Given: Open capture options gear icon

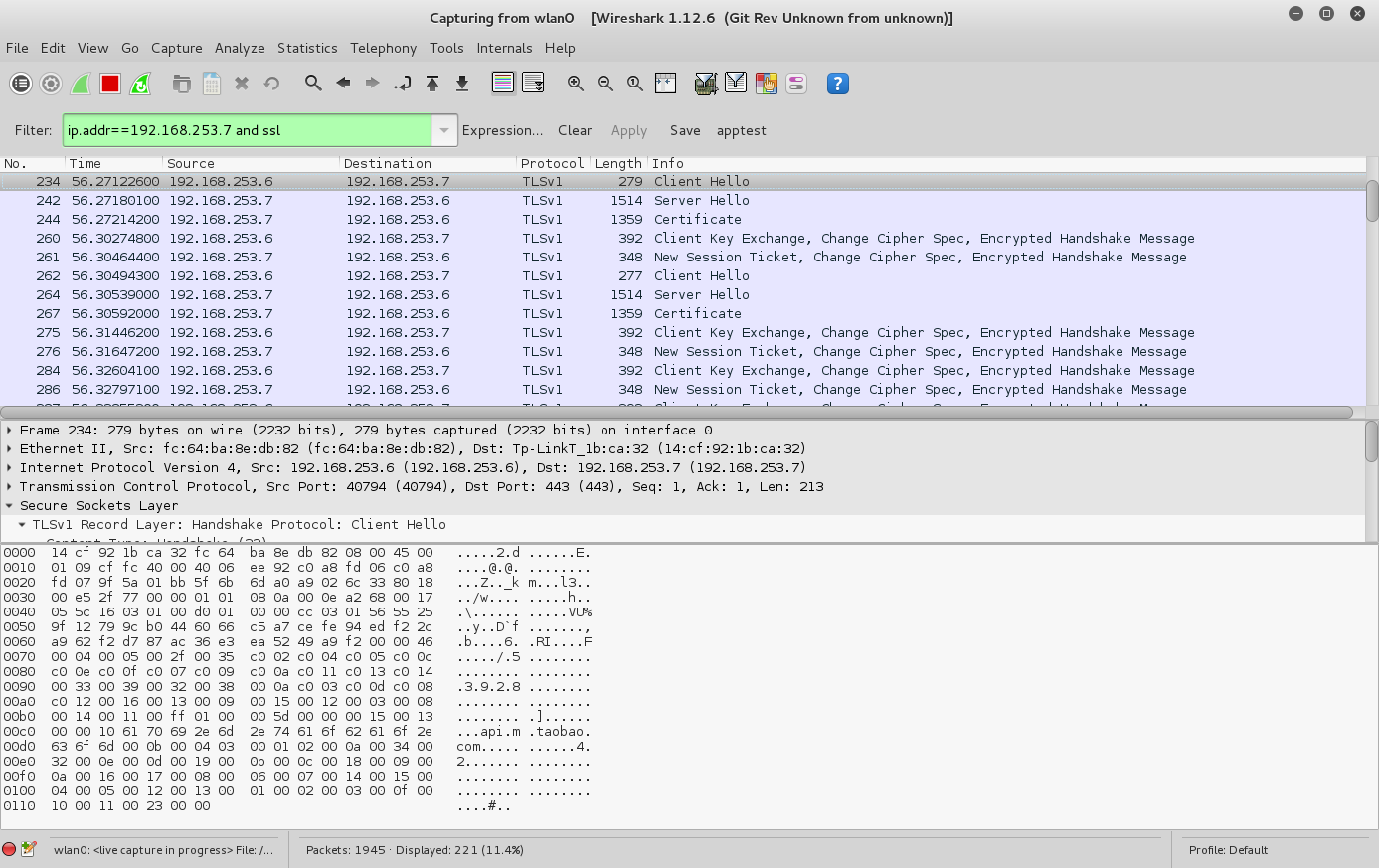Looking at the screenshot, I should point(51,84).
